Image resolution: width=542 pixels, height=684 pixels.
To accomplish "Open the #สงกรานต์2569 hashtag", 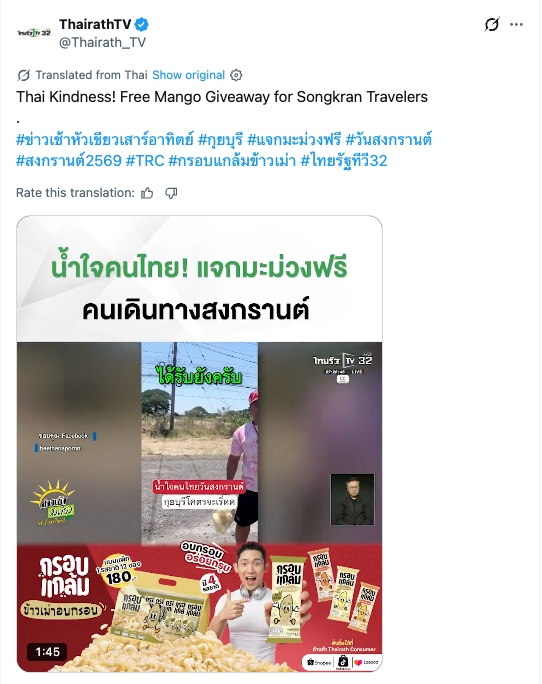I will [69, 161].
